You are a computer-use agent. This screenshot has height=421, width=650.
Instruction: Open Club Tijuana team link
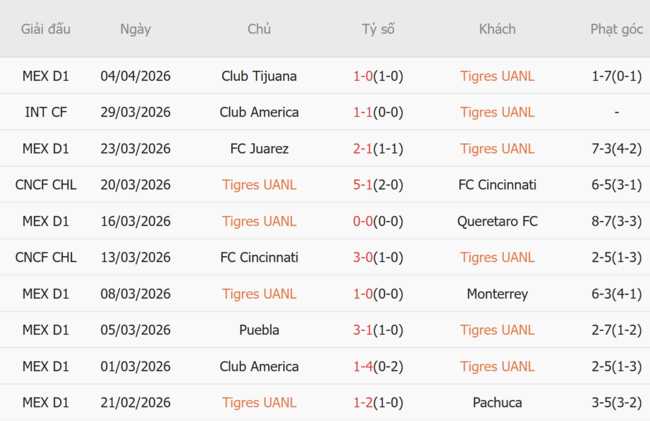click(x=259, y=76)
